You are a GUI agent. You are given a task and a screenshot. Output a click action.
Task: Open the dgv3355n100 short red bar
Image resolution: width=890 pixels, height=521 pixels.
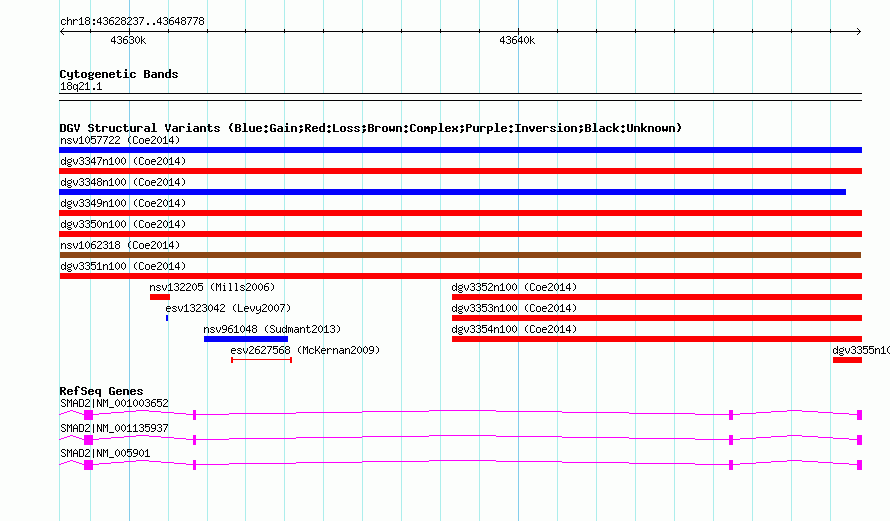847,360
